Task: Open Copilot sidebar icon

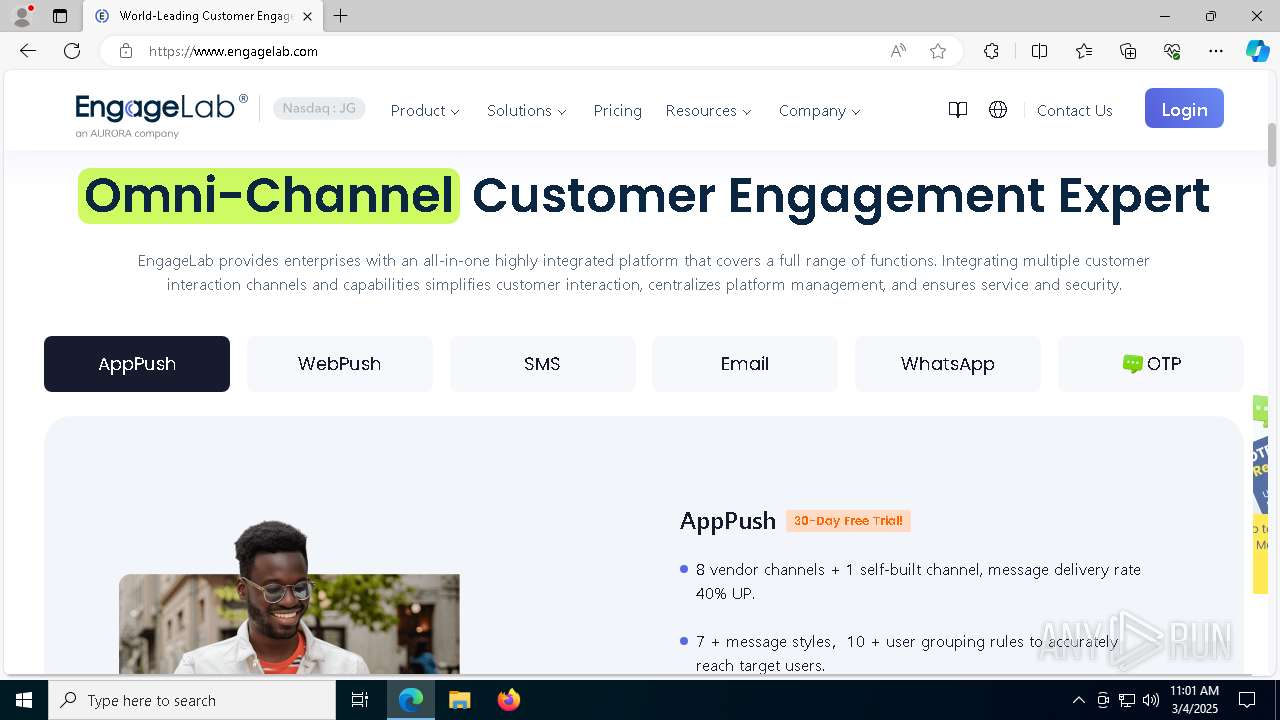Action: [x=1257, y=51]
